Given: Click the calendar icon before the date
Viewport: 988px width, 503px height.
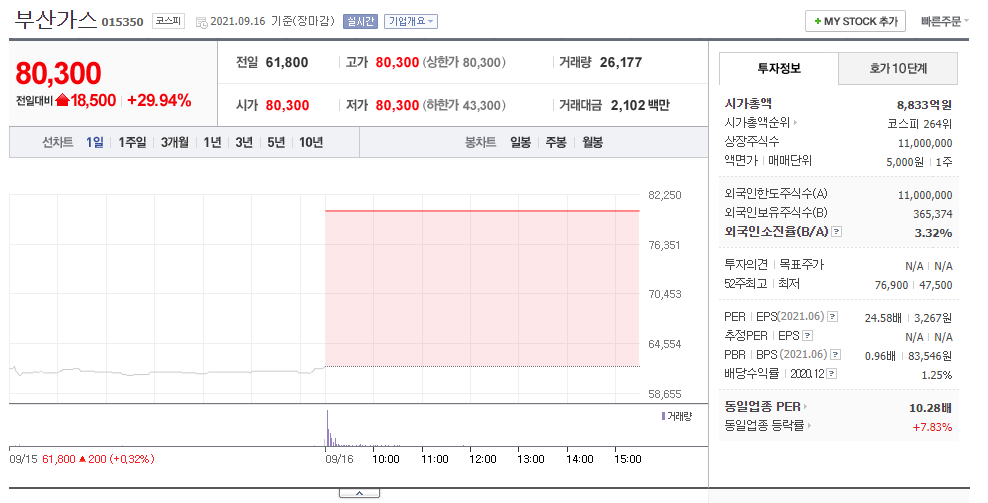Looking at the screenshot, I should [202, 22].
